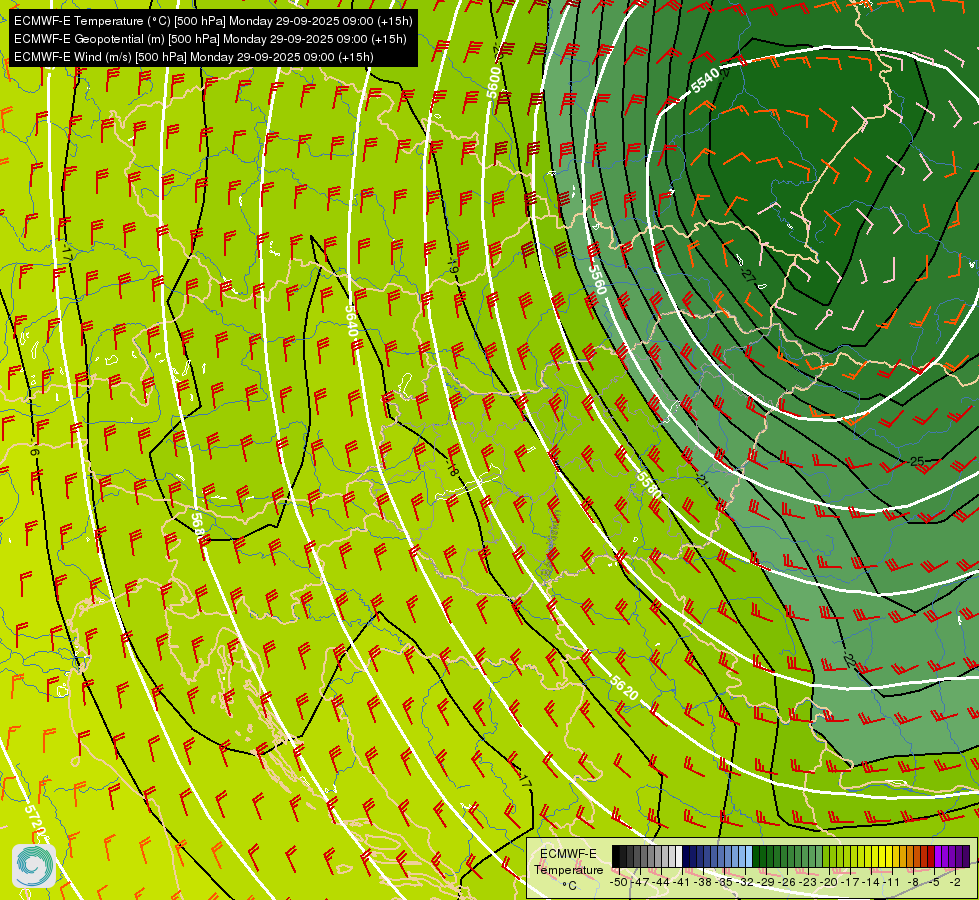Click the 5580 geopotential contour label

point(597,277)
